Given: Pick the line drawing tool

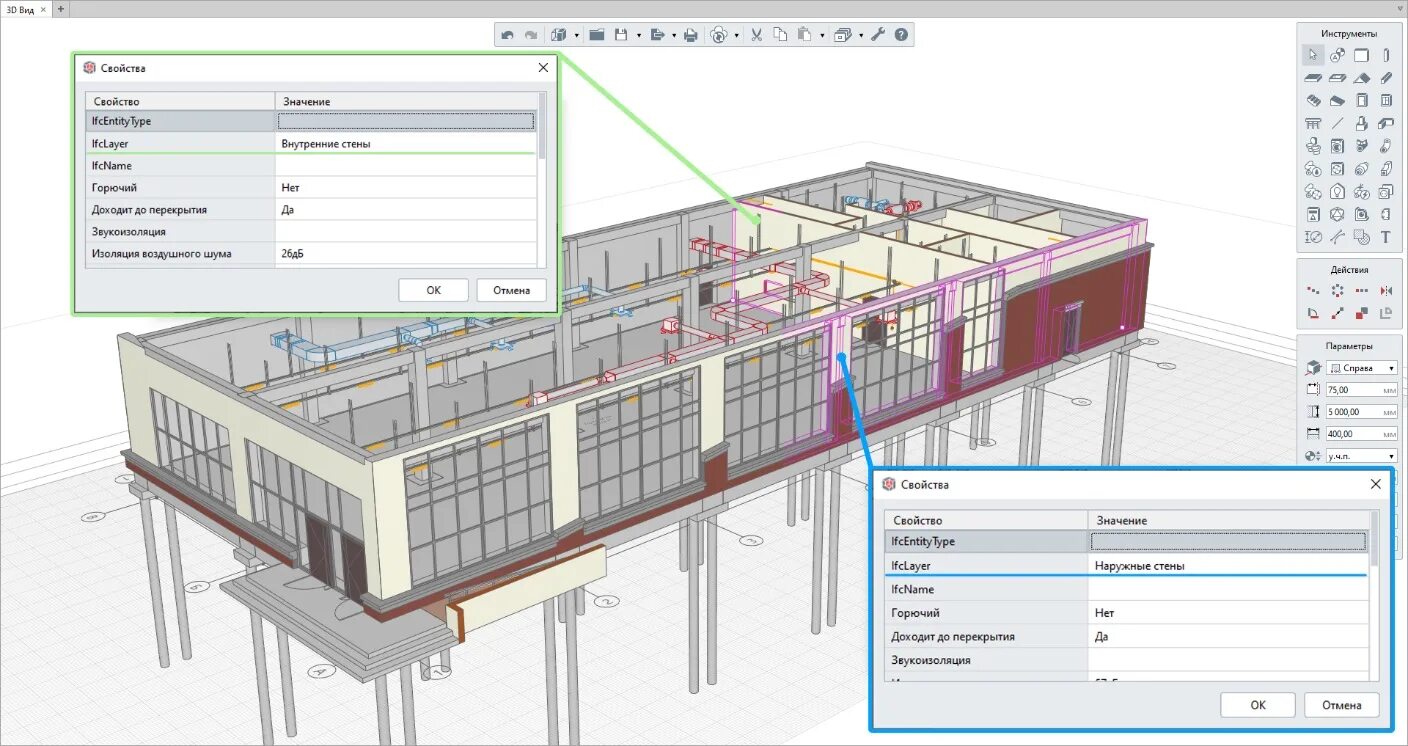Looking at the screenshot, I should tap(1337, 124).
